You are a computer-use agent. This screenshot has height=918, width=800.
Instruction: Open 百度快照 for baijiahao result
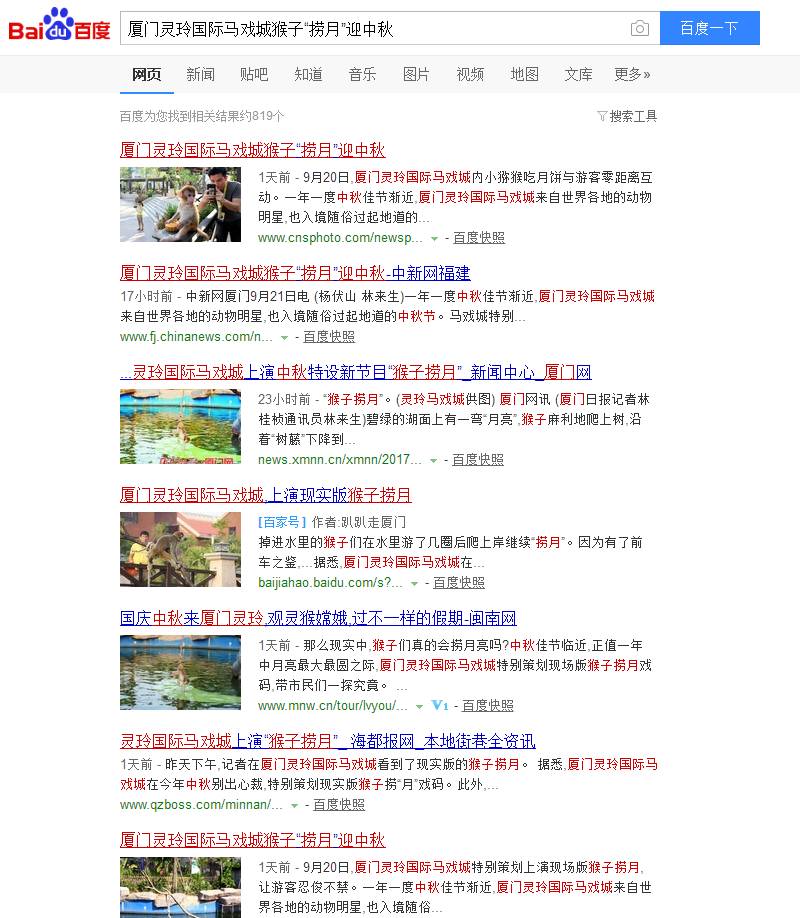459,583
